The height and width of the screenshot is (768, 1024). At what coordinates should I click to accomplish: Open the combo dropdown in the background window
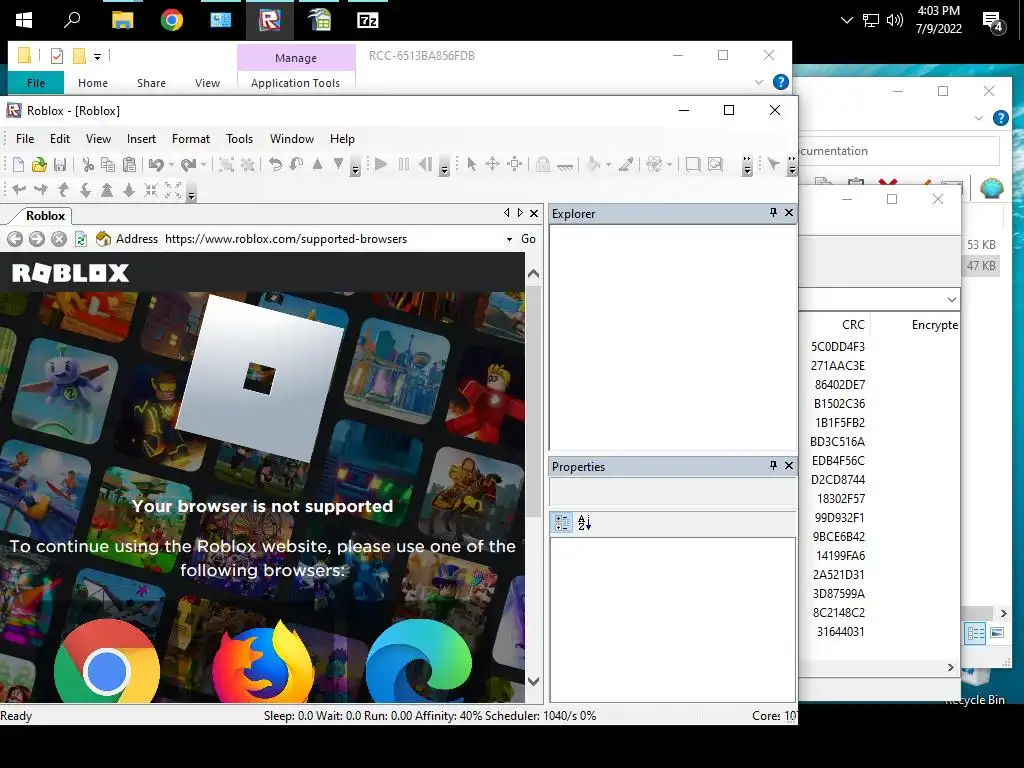[952, 299]
